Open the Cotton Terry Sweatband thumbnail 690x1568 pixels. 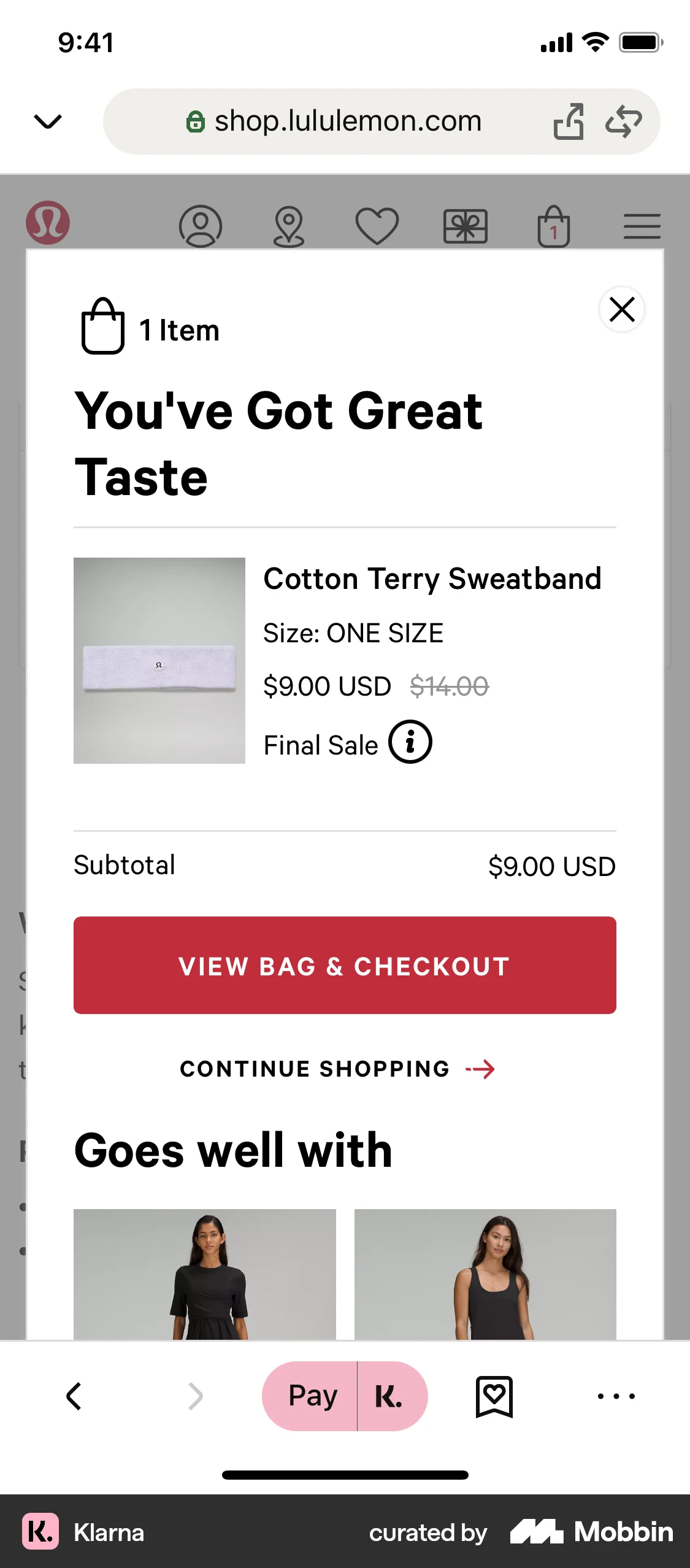click(159, 661)
